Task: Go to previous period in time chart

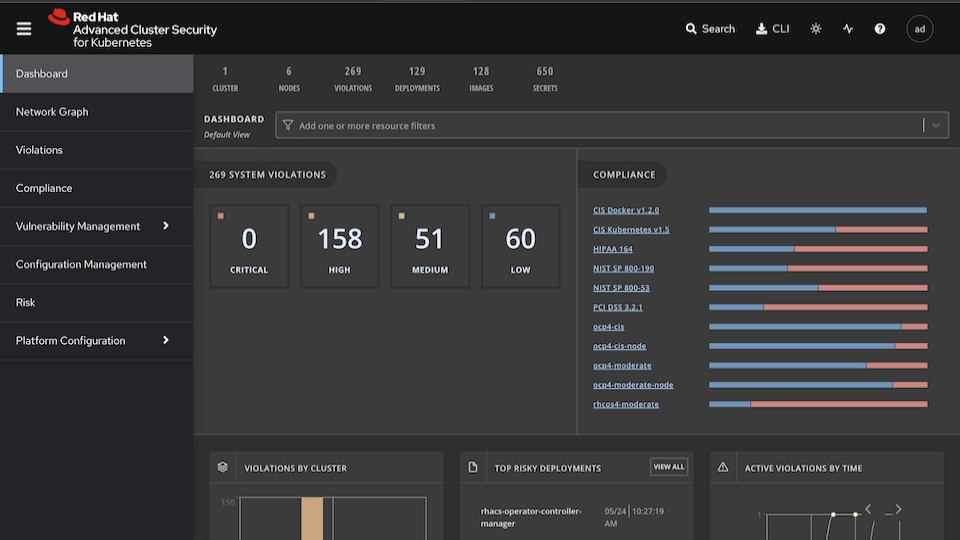Action: click(x=868, y=509)
